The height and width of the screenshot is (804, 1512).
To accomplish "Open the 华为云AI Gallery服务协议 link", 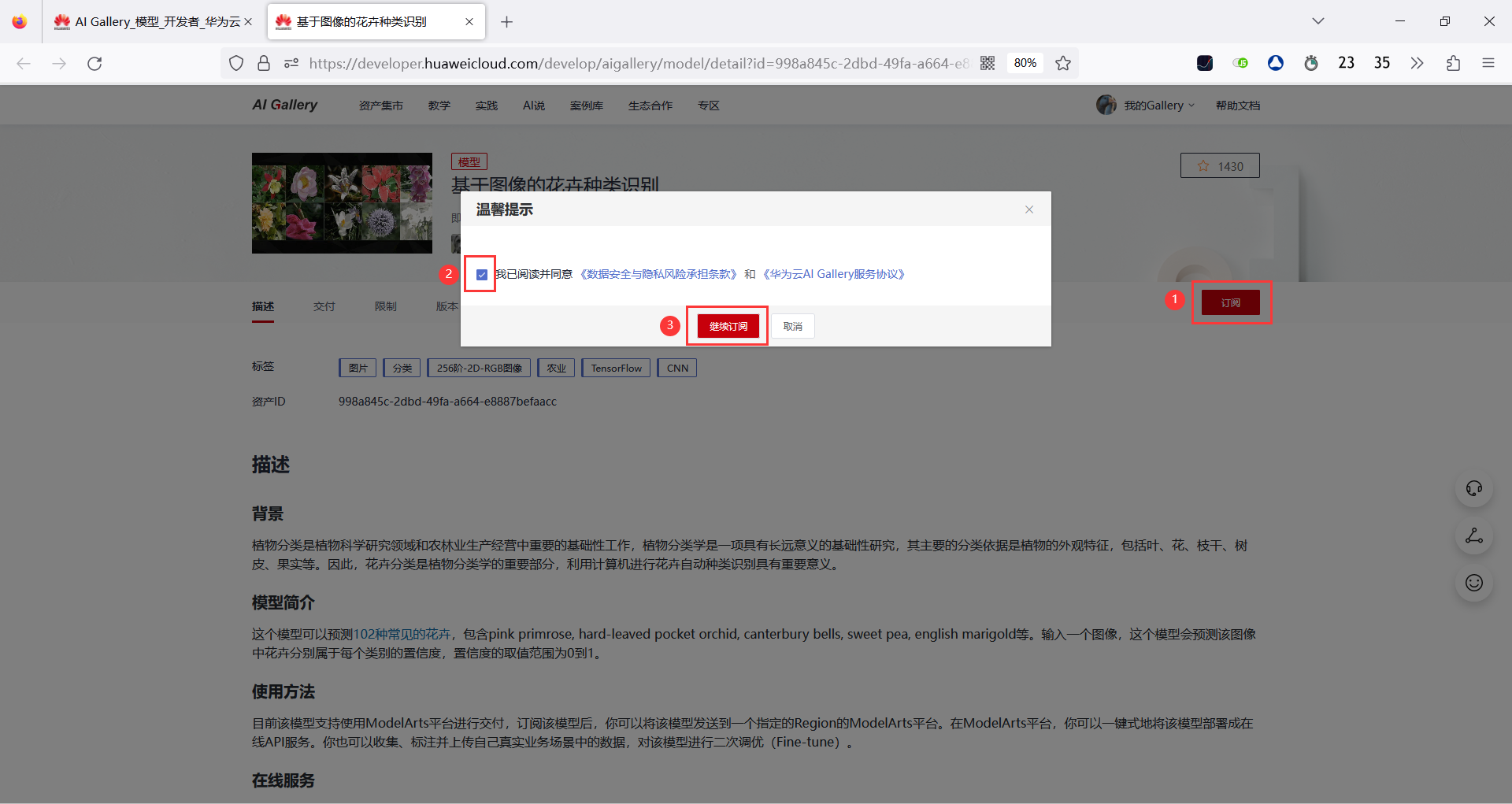I will [833, 274].
